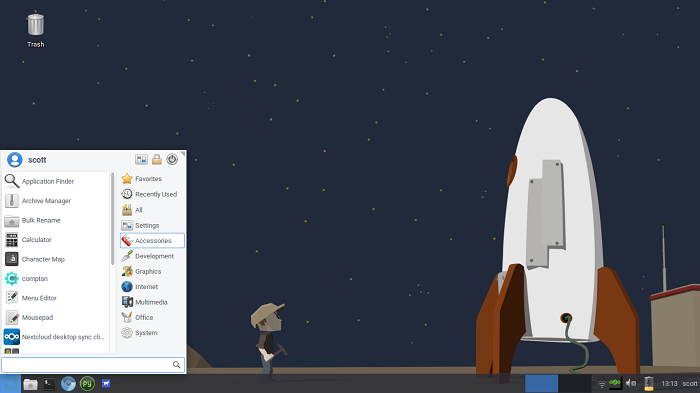Open the Development category

[x=152, y=256]
